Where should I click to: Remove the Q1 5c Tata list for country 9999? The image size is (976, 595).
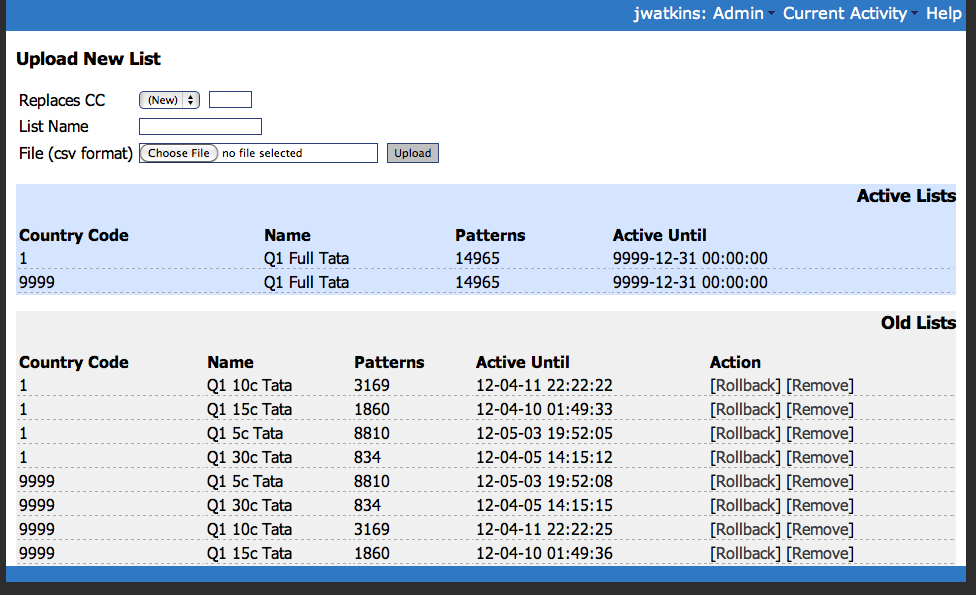[820, 482]
